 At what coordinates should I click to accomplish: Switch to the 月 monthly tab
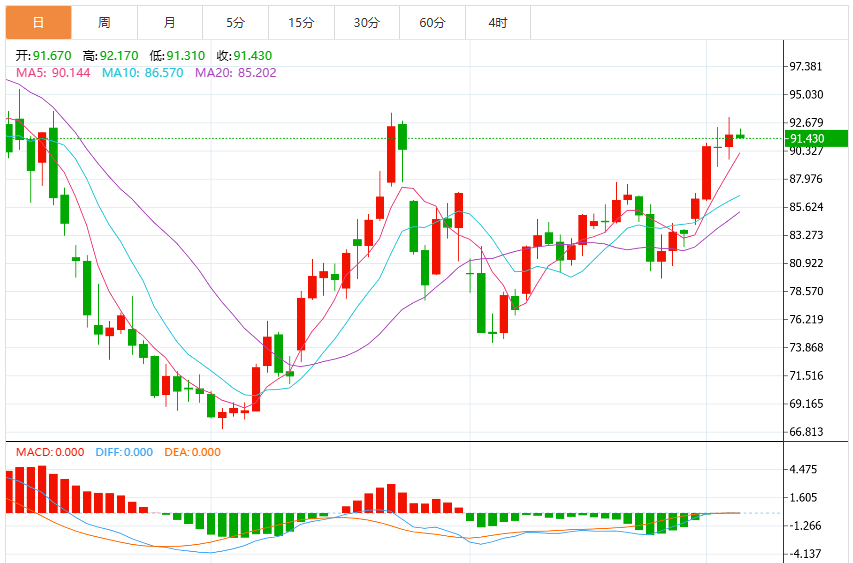(170, 23)
